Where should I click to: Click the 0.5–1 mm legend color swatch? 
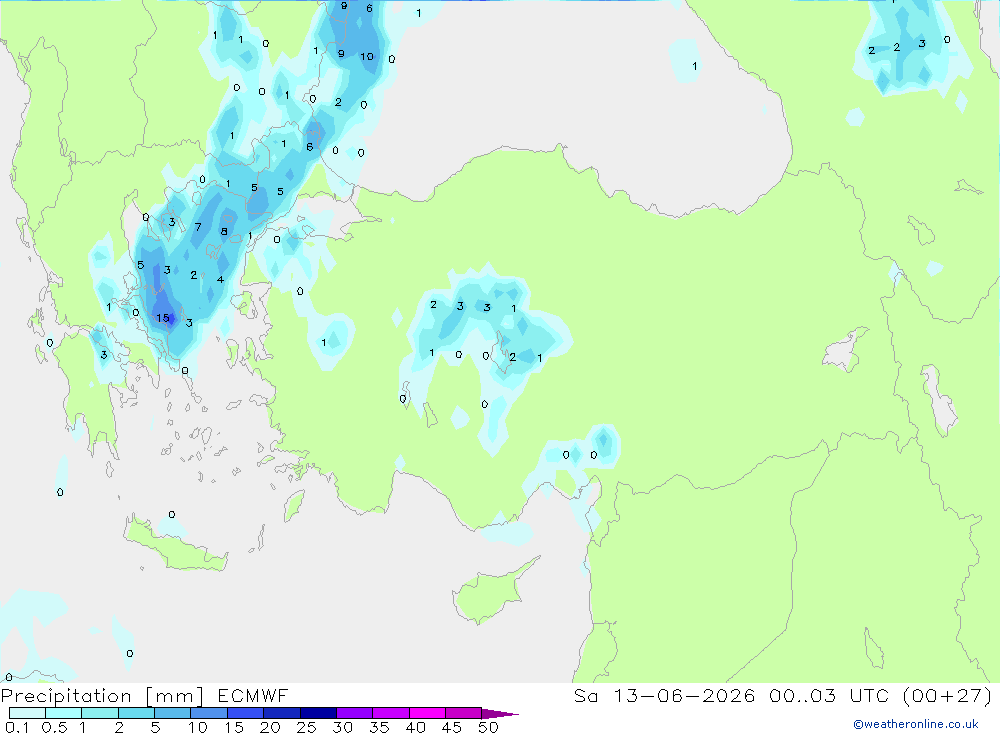point(63,713)
